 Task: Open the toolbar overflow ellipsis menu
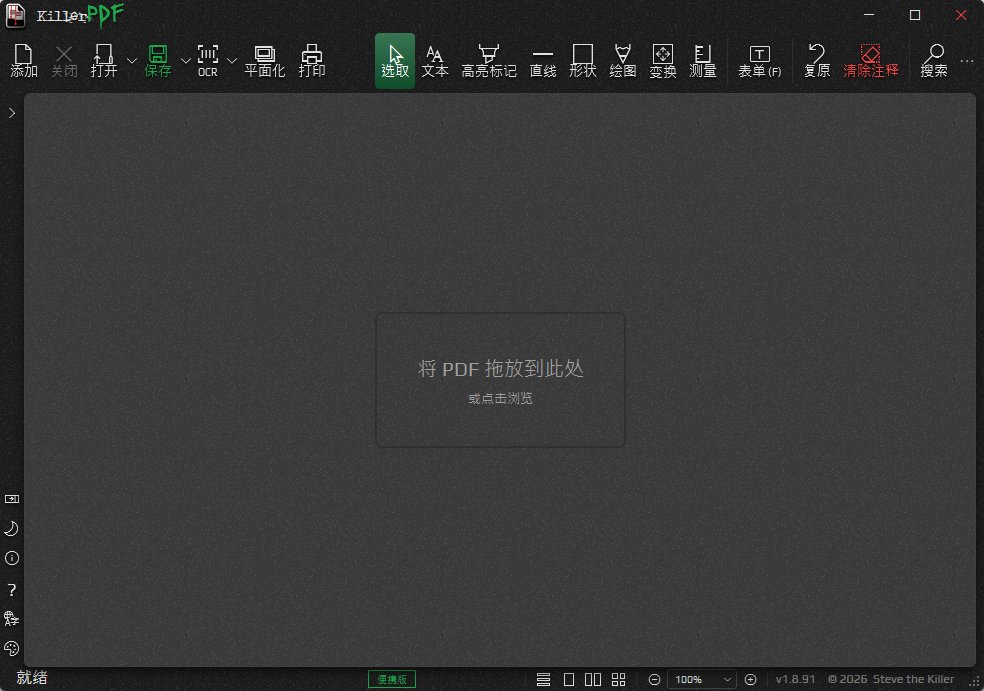(x=967, y=61)
